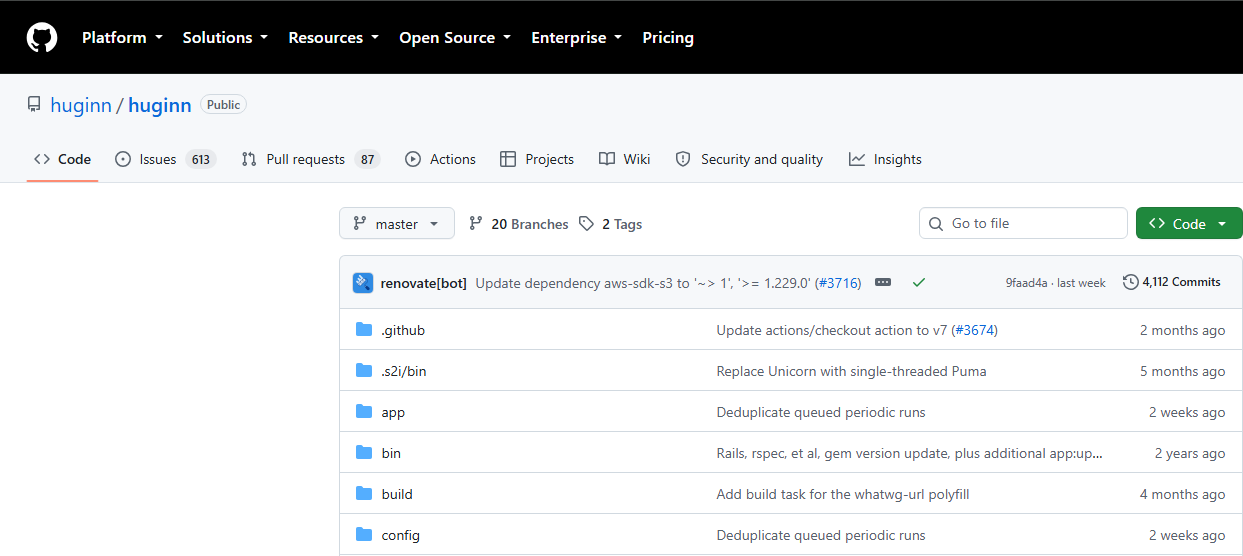Click the folder icon beside bin
This screenshot has height=556, width=1243.
click(364, 453)
